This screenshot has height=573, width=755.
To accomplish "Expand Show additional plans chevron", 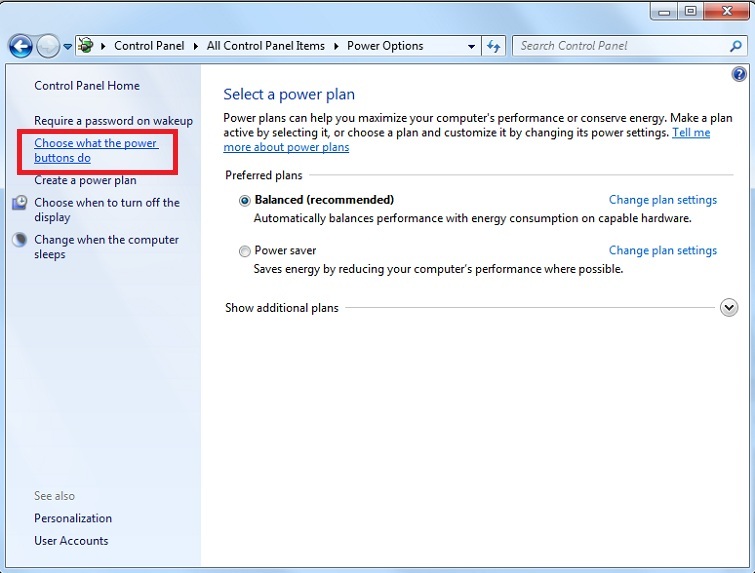I will [729, 308].
